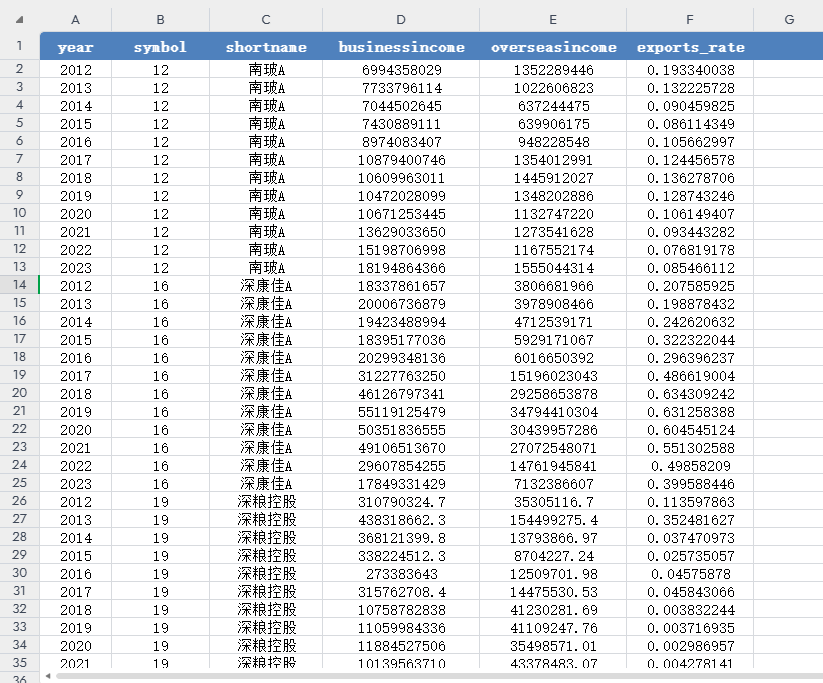The width and height of the screenshot is (823, 683).
Task: Click cell with value 3978908466
Action: tap(553, 304)
